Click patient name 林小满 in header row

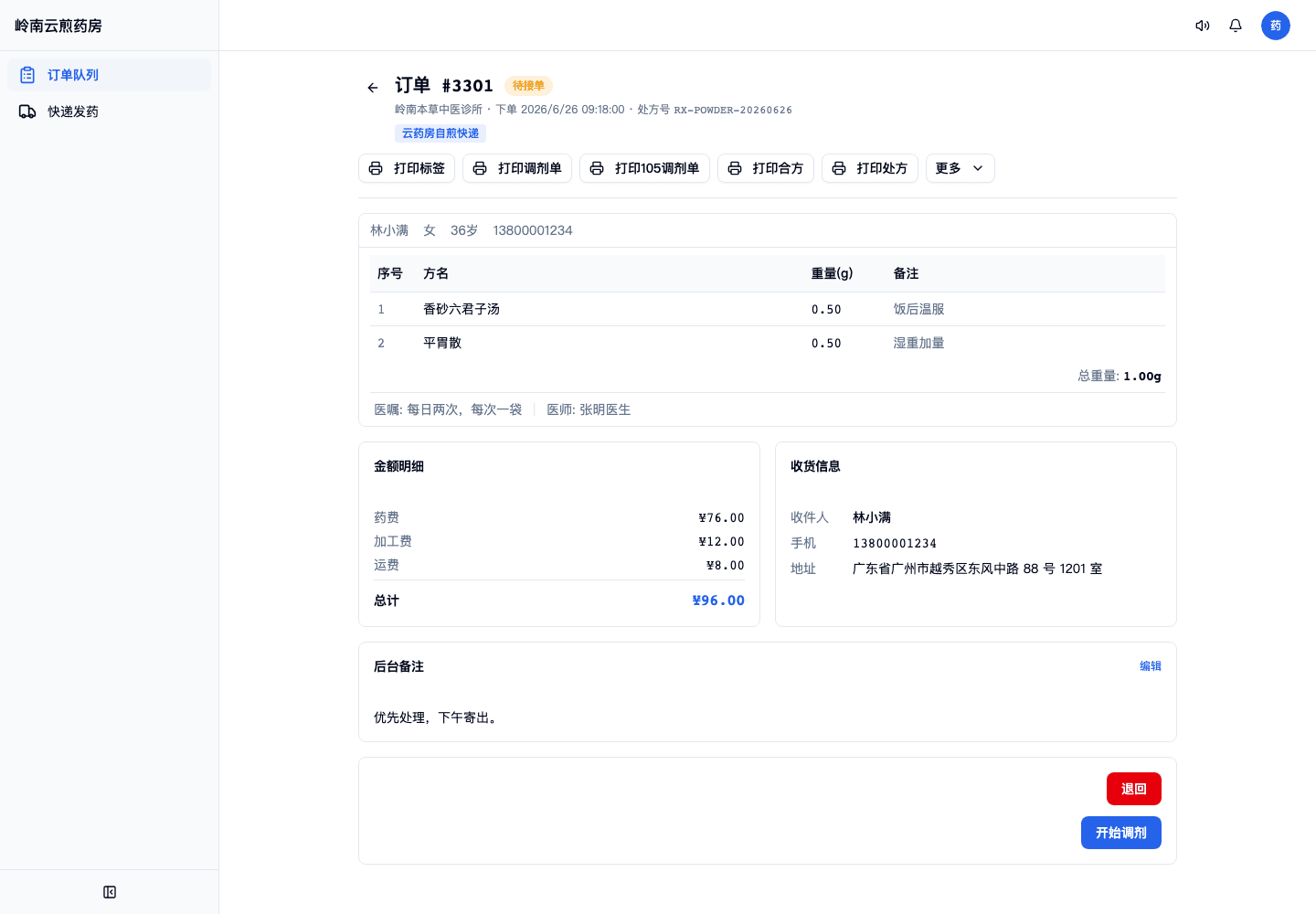point(389,230)
